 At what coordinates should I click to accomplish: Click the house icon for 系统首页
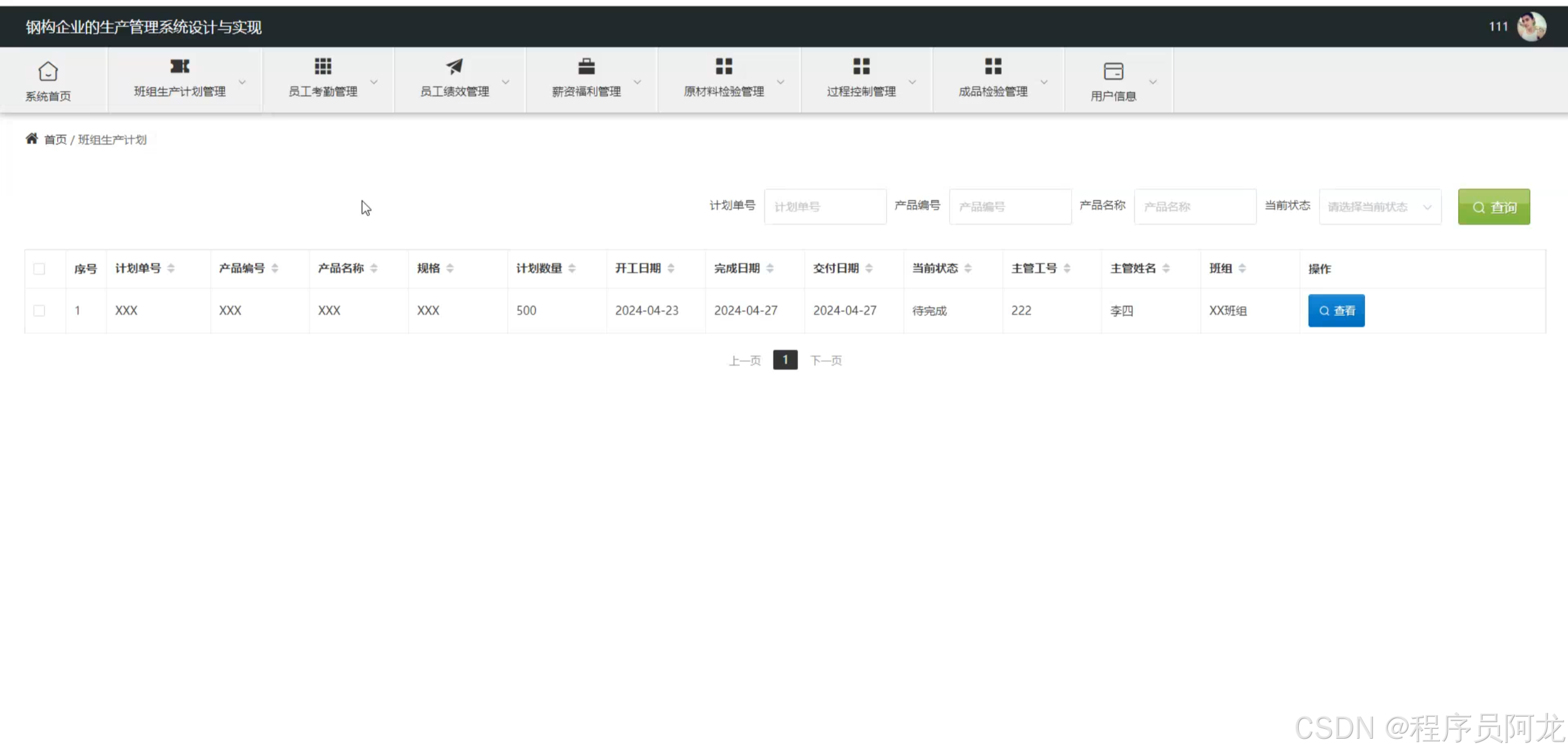click(48, 71)
